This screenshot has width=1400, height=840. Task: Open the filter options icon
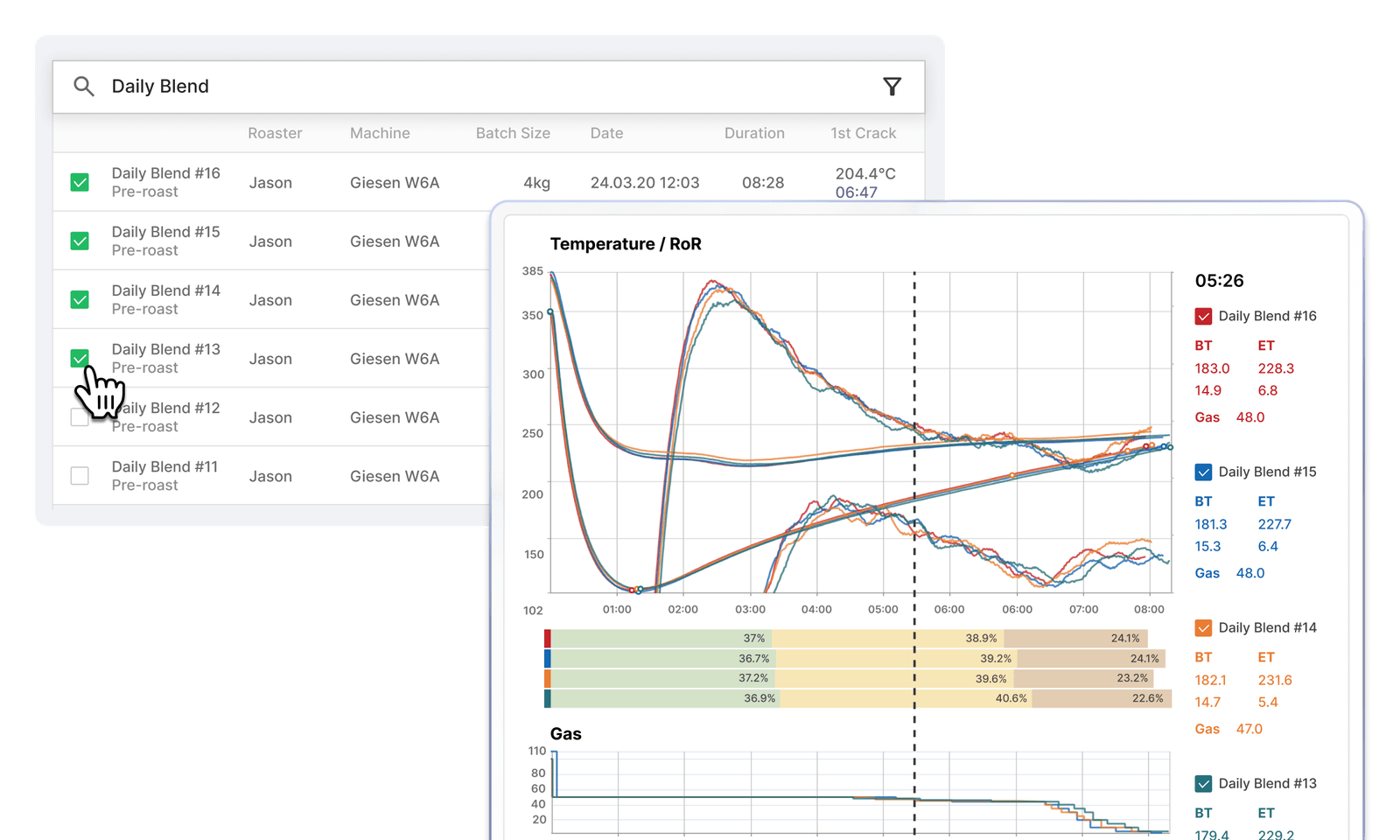(892, 86)
